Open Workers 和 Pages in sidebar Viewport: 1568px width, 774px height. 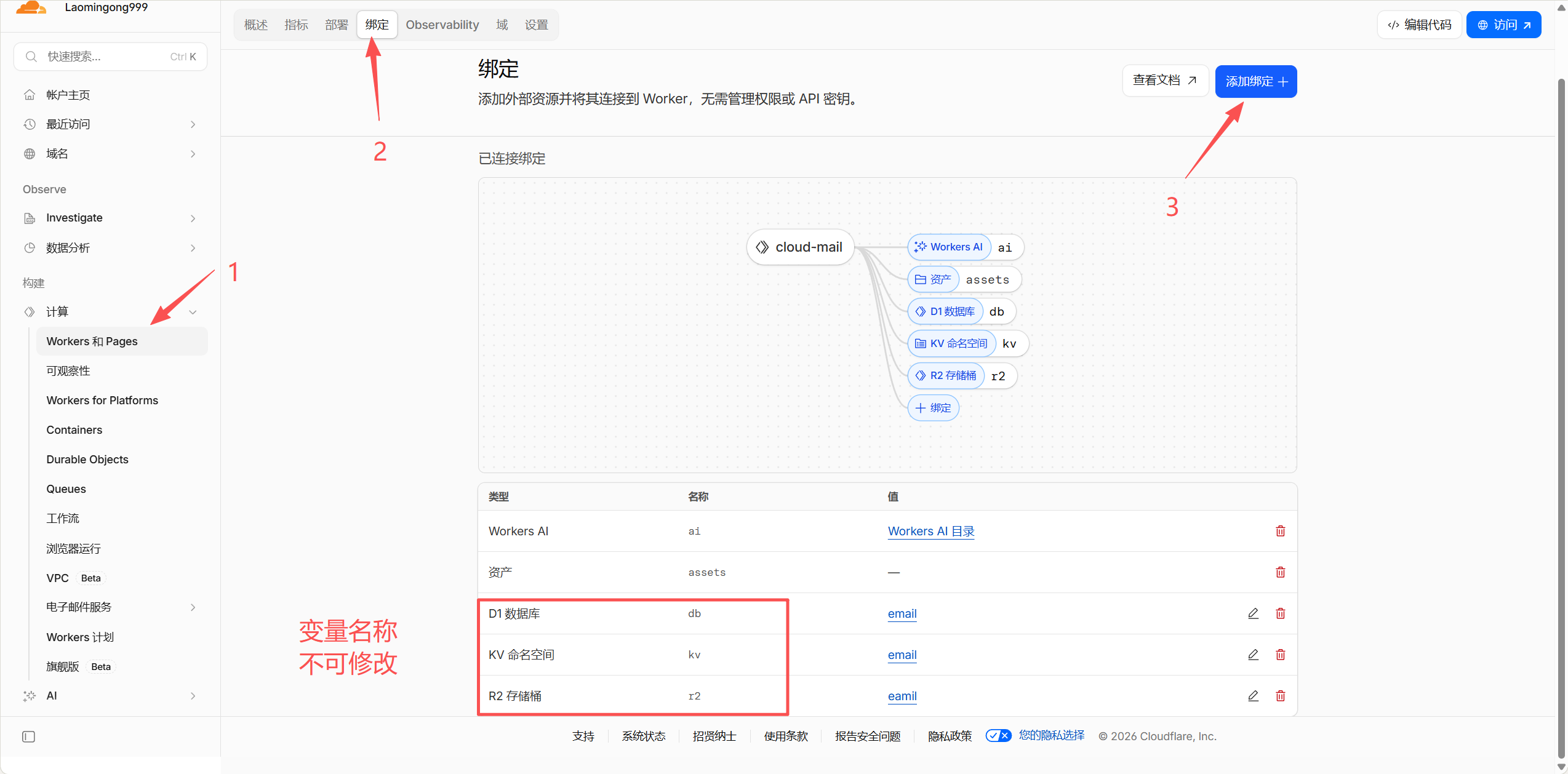click(x=122, y=341)
